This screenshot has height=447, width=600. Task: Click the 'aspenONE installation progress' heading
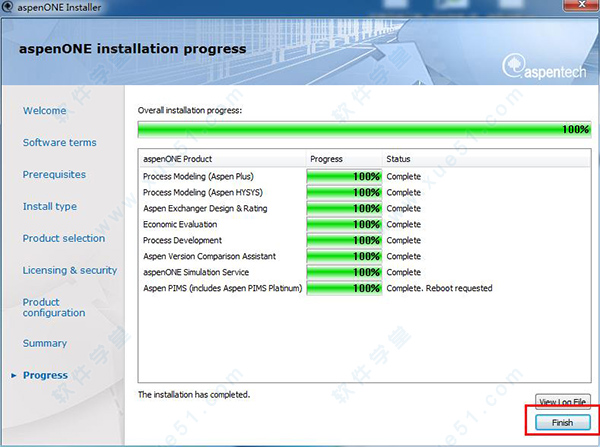click(132, 49)
